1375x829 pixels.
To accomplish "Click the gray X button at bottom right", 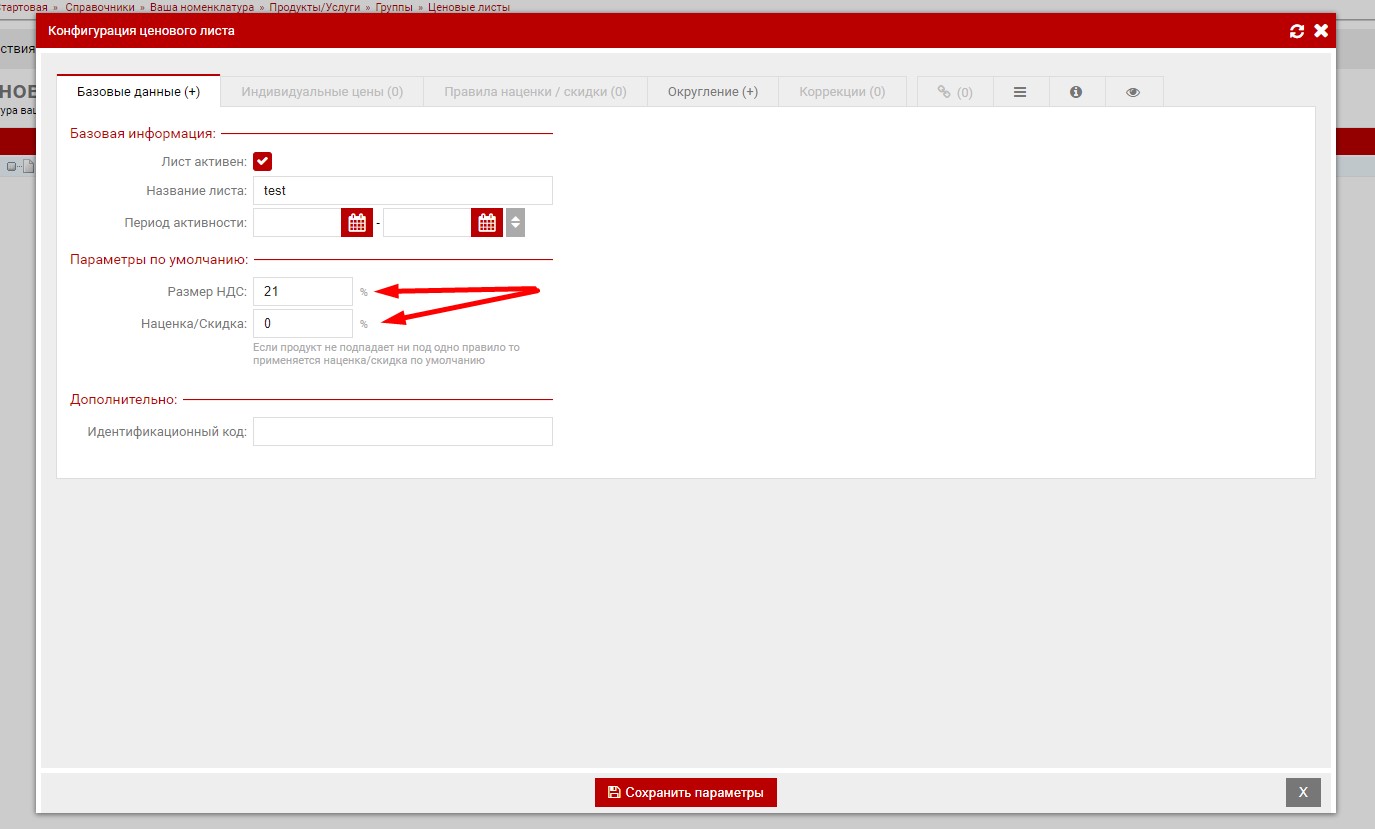I will pos(1302,792).
